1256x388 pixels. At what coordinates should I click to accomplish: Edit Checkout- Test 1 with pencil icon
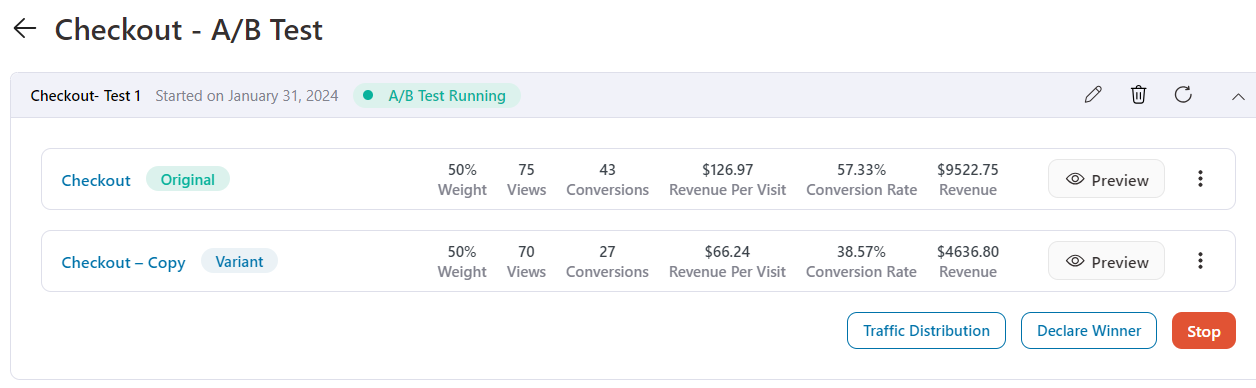tap(1093, 95)
